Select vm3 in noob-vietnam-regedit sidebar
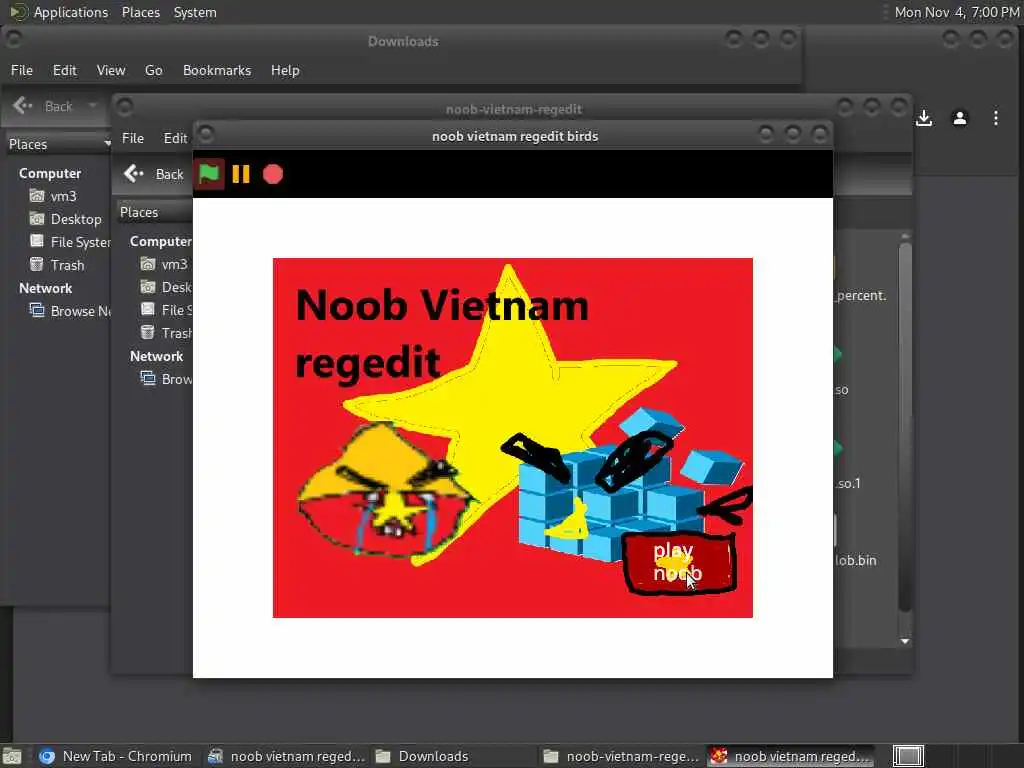 click(x=165, y=264)
